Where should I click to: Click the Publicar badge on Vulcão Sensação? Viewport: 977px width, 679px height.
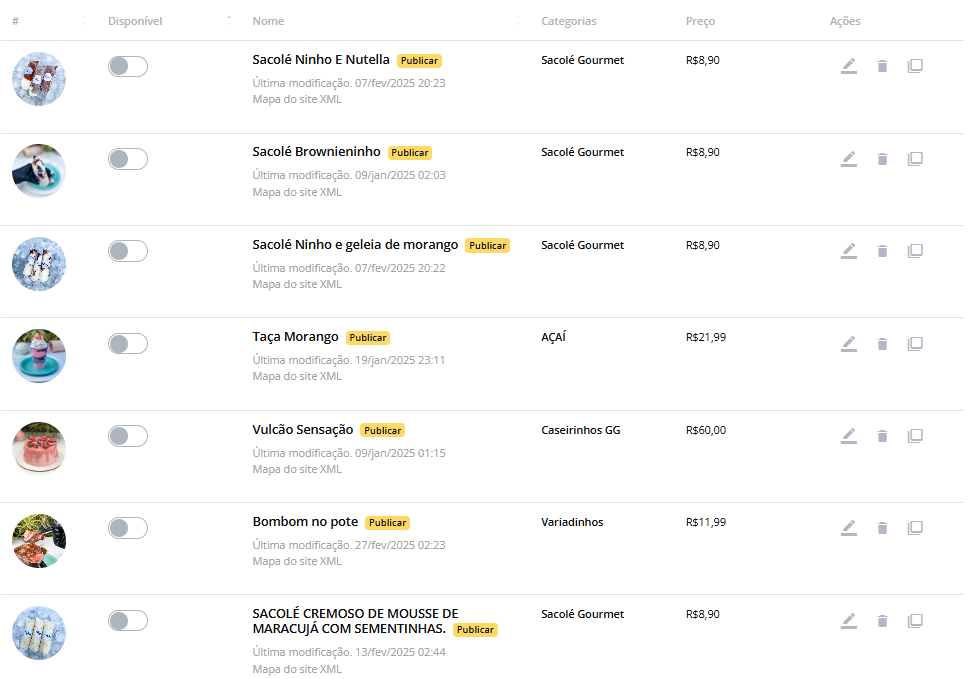(382, 431)
